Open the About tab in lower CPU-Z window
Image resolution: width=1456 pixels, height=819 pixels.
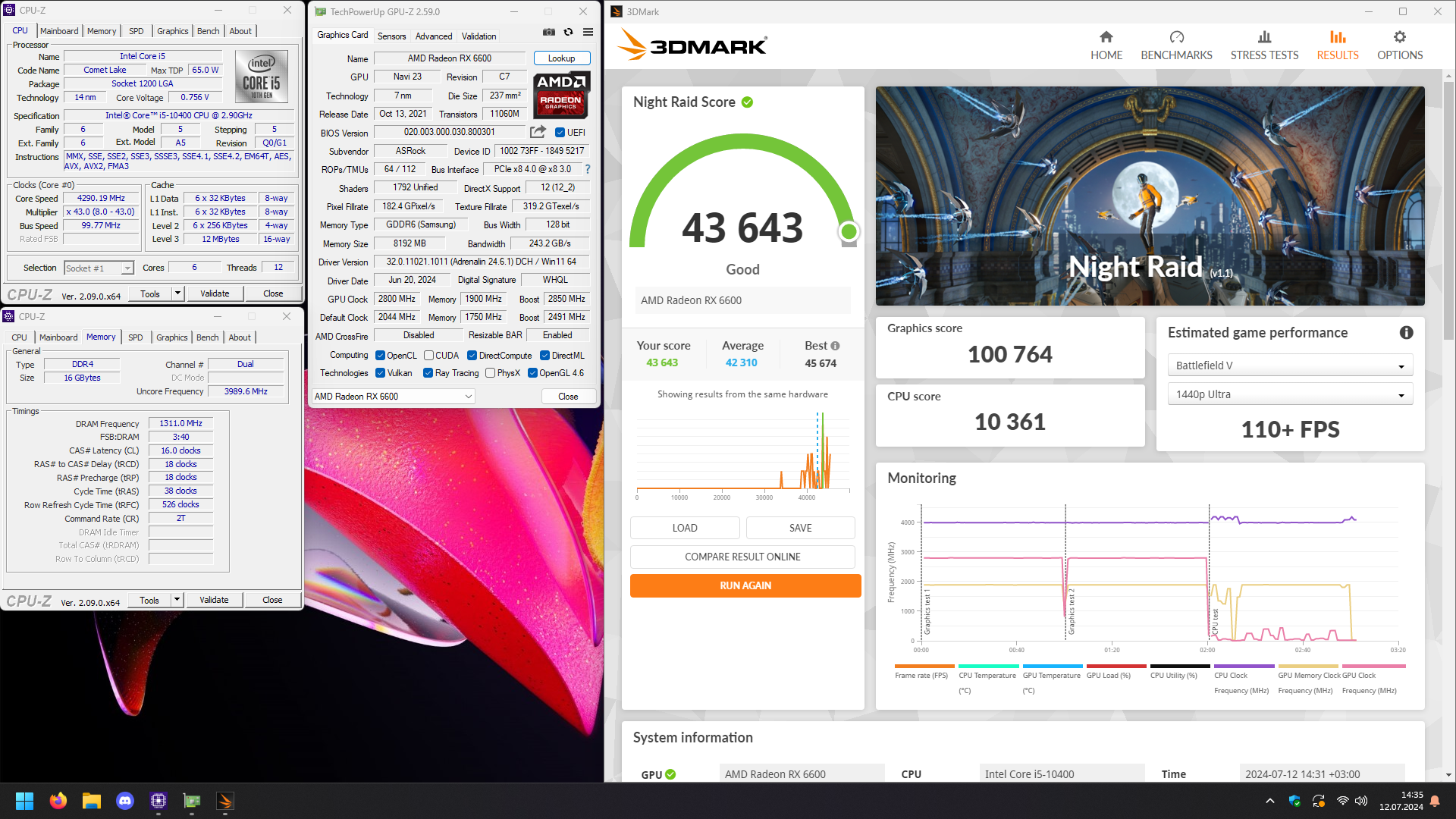[x=240, y=337]
